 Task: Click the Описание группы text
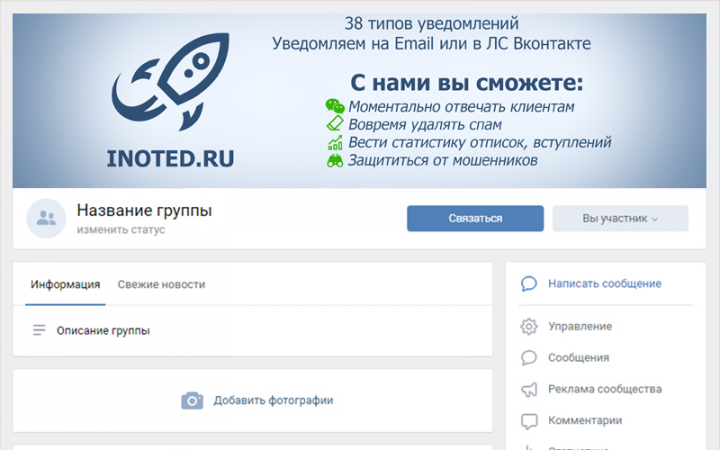click(x=103, y=331)
